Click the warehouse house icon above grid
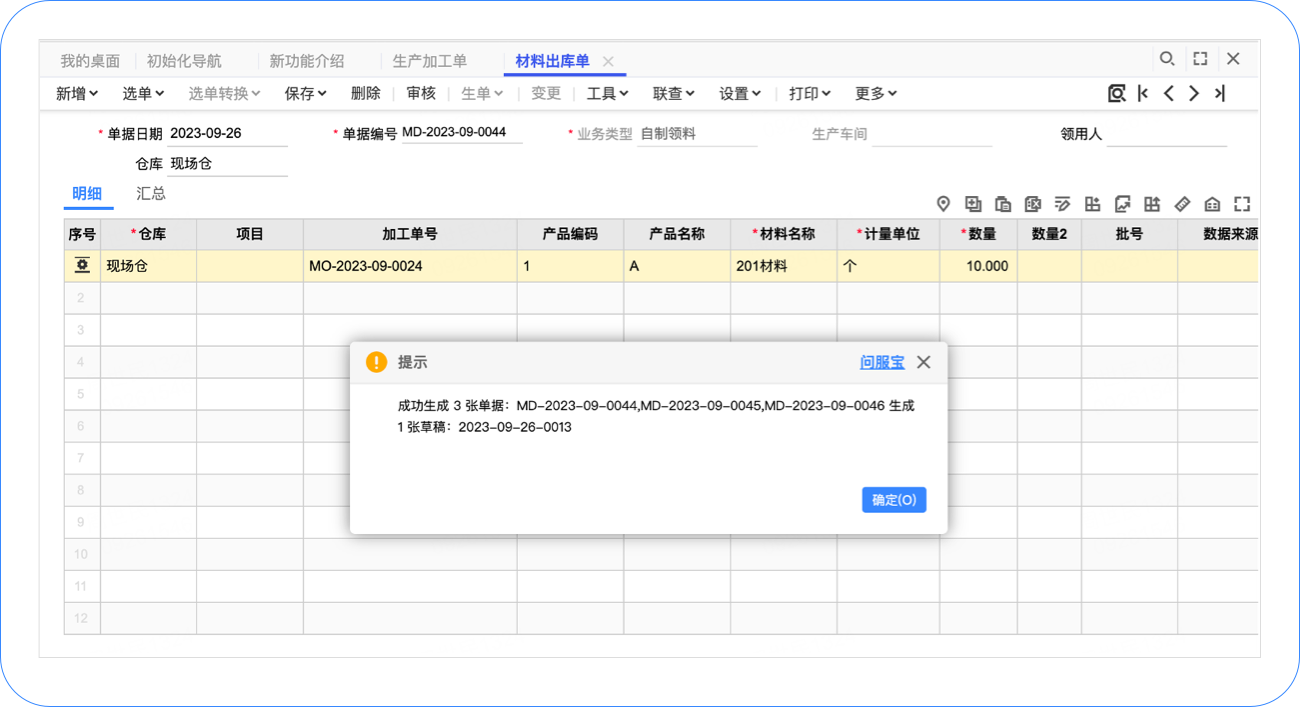This screenshot has height=707, width=1300. pos(1212,204)
